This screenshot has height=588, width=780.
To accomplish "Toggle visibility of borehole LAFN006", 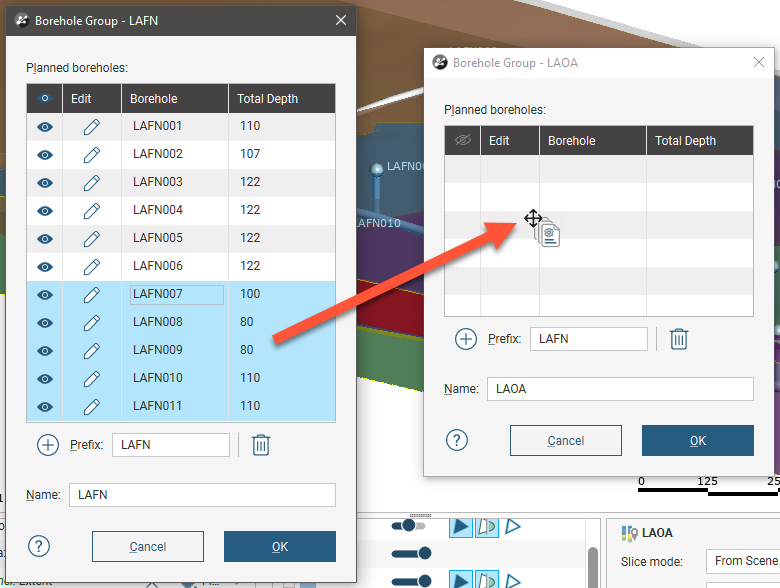I will pyautogui.click(x=45, y=267).
